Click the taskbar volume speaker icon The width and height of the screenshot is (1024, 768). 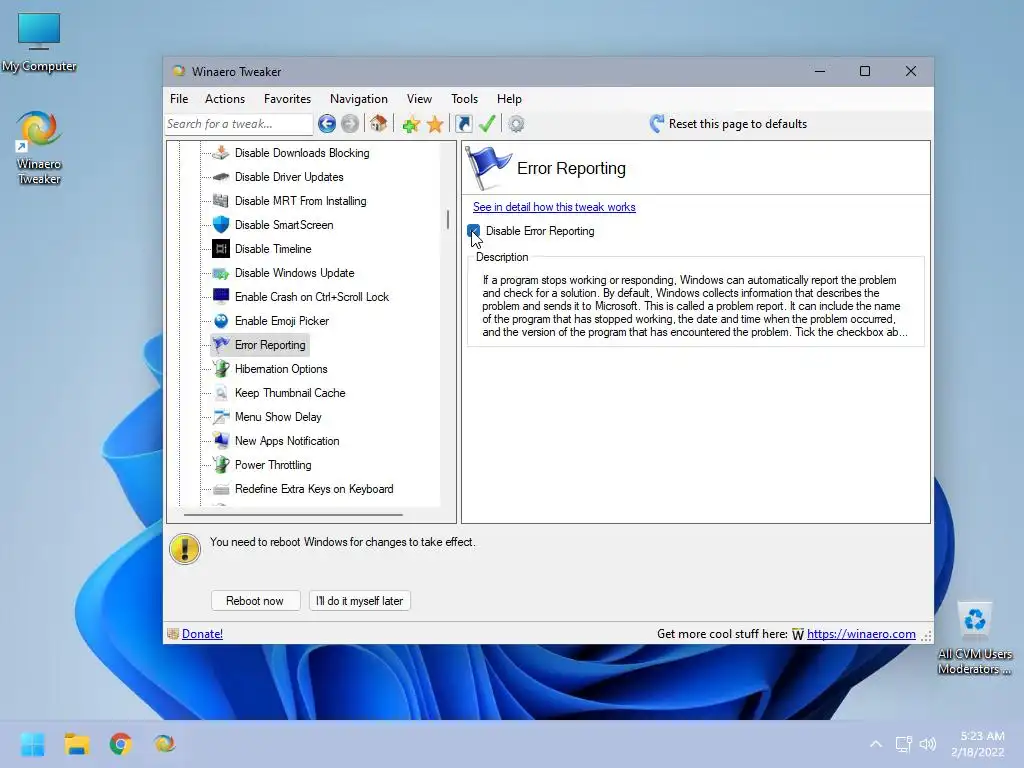[x=927, y=744]
